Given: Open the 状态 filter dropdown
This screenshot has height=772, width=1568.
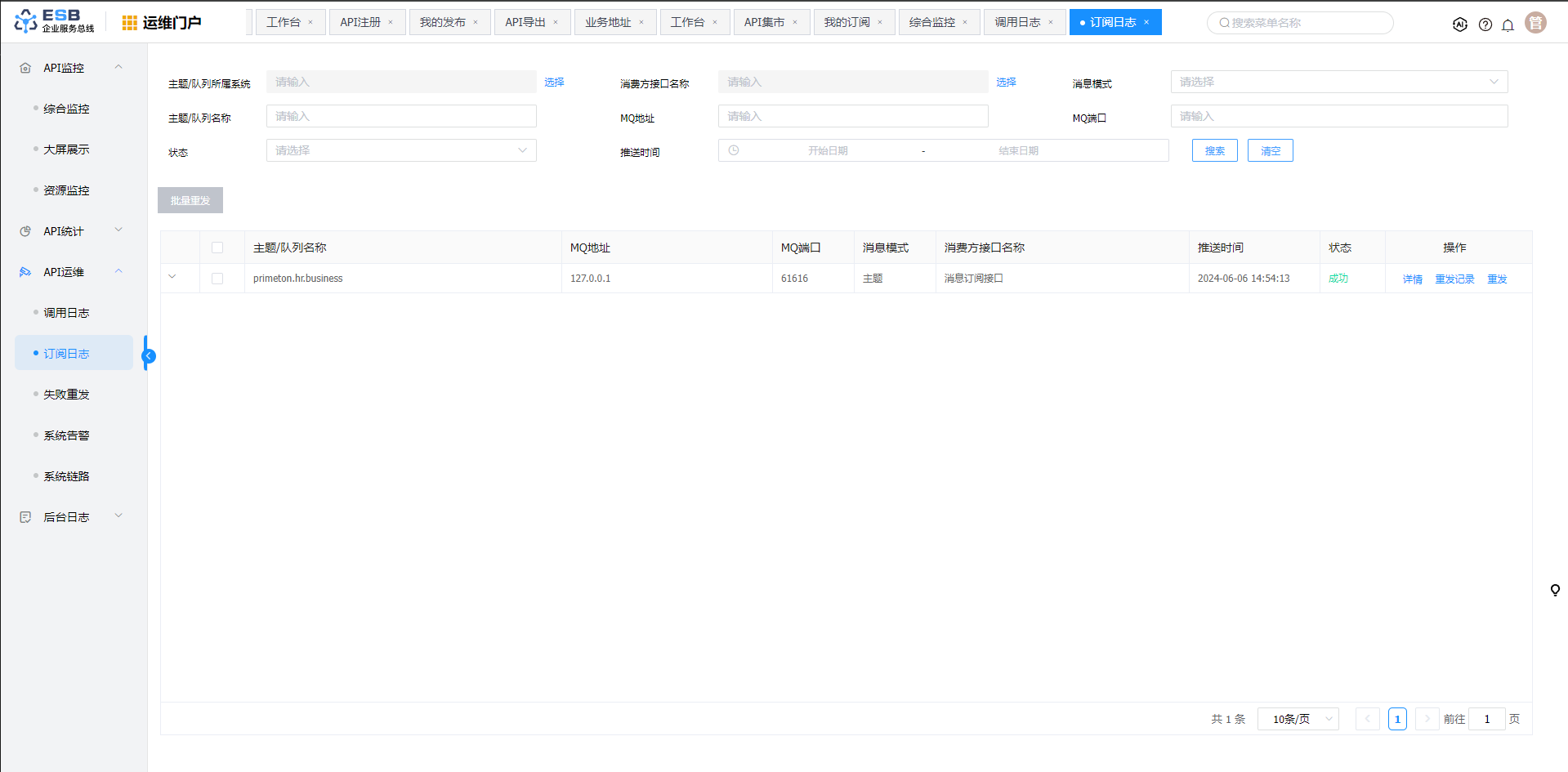Looking at the screenshot, I should click(x=401, y=150).
